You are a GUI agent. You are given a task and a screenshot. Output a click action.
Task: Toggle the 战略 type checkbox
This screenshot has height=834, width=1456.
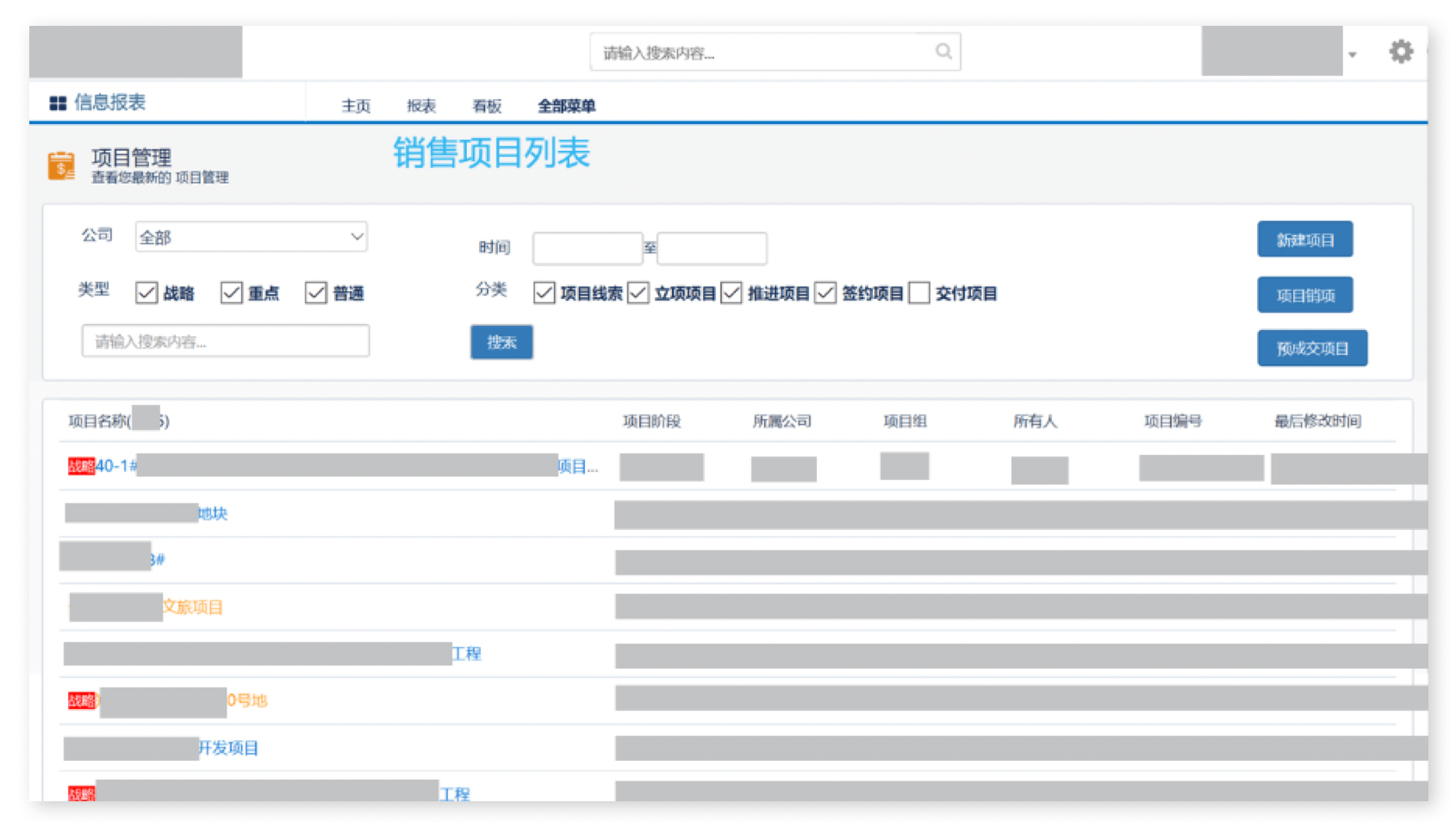coord(146,293)
